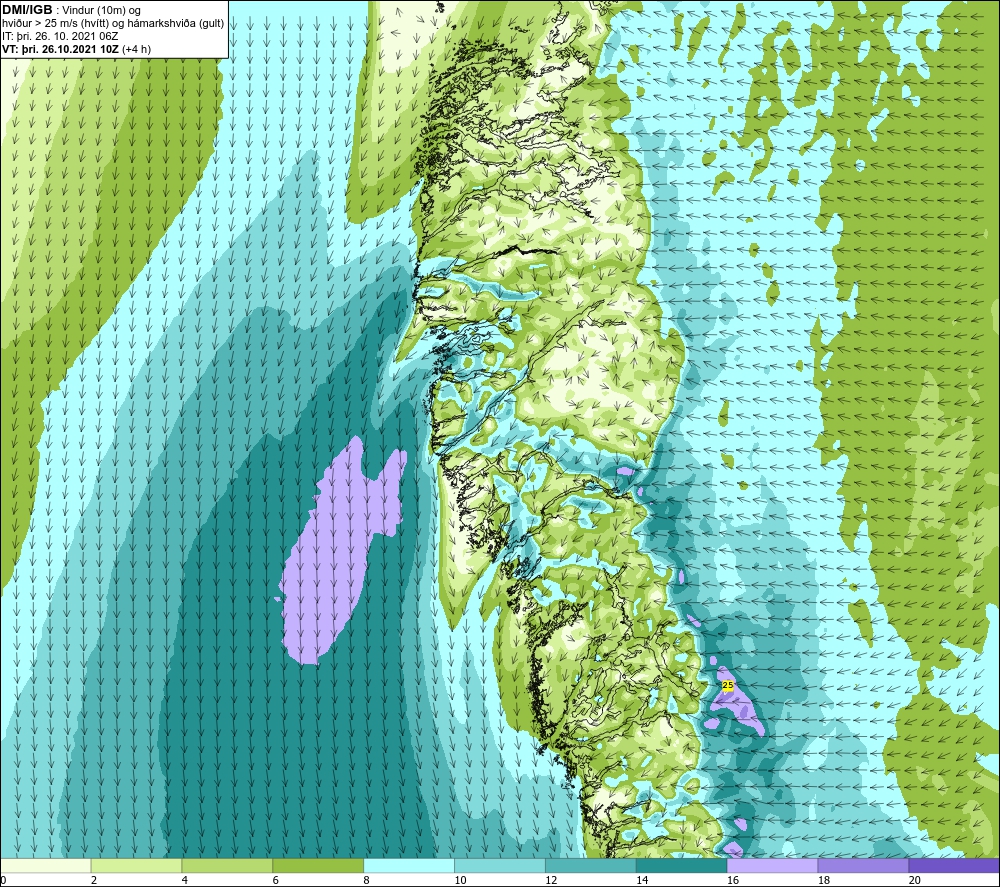Select the 4–6 m/s green legend swatch
This screenshot has width=1000, height=887.
(227, 865)
